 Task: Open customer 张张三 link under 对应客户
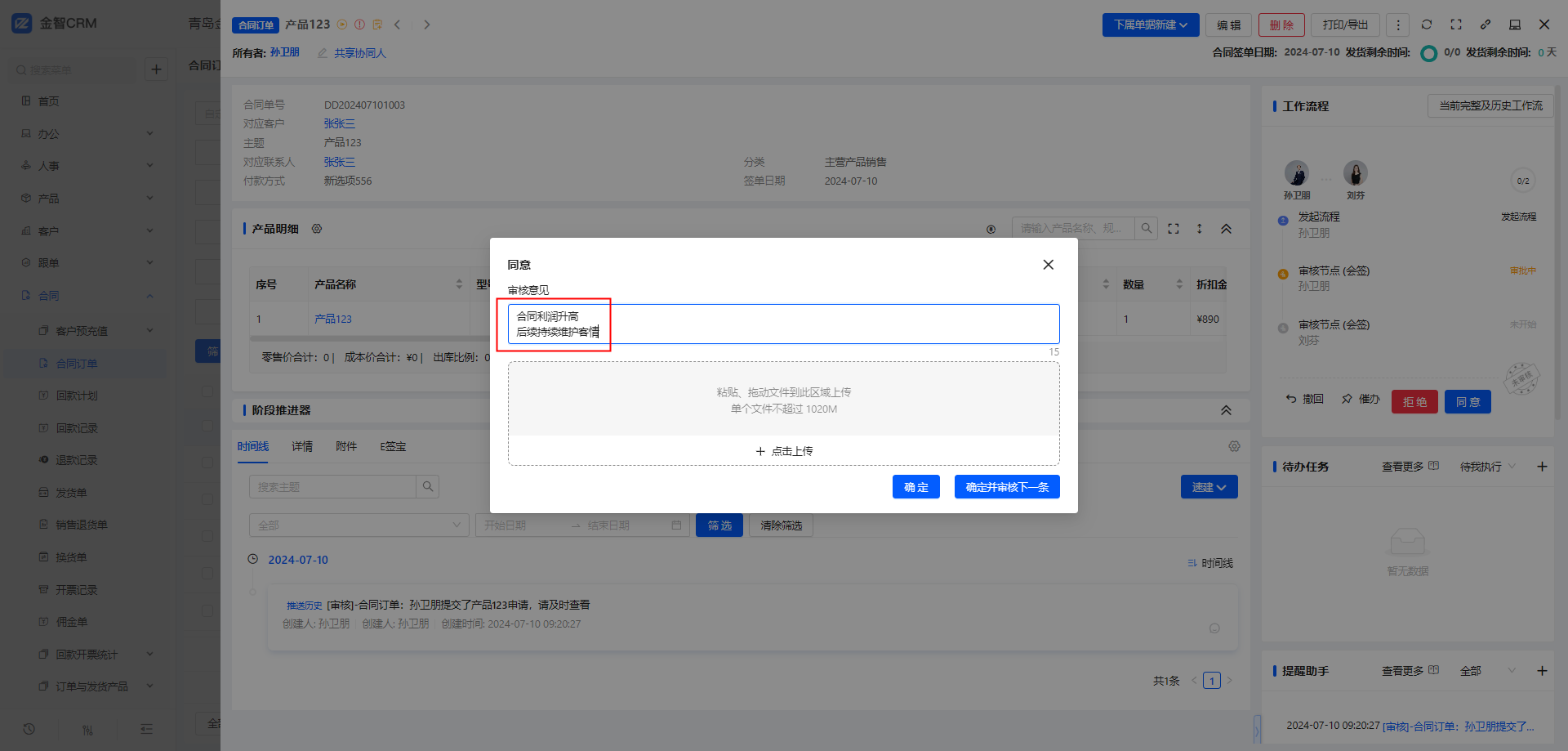340,123
